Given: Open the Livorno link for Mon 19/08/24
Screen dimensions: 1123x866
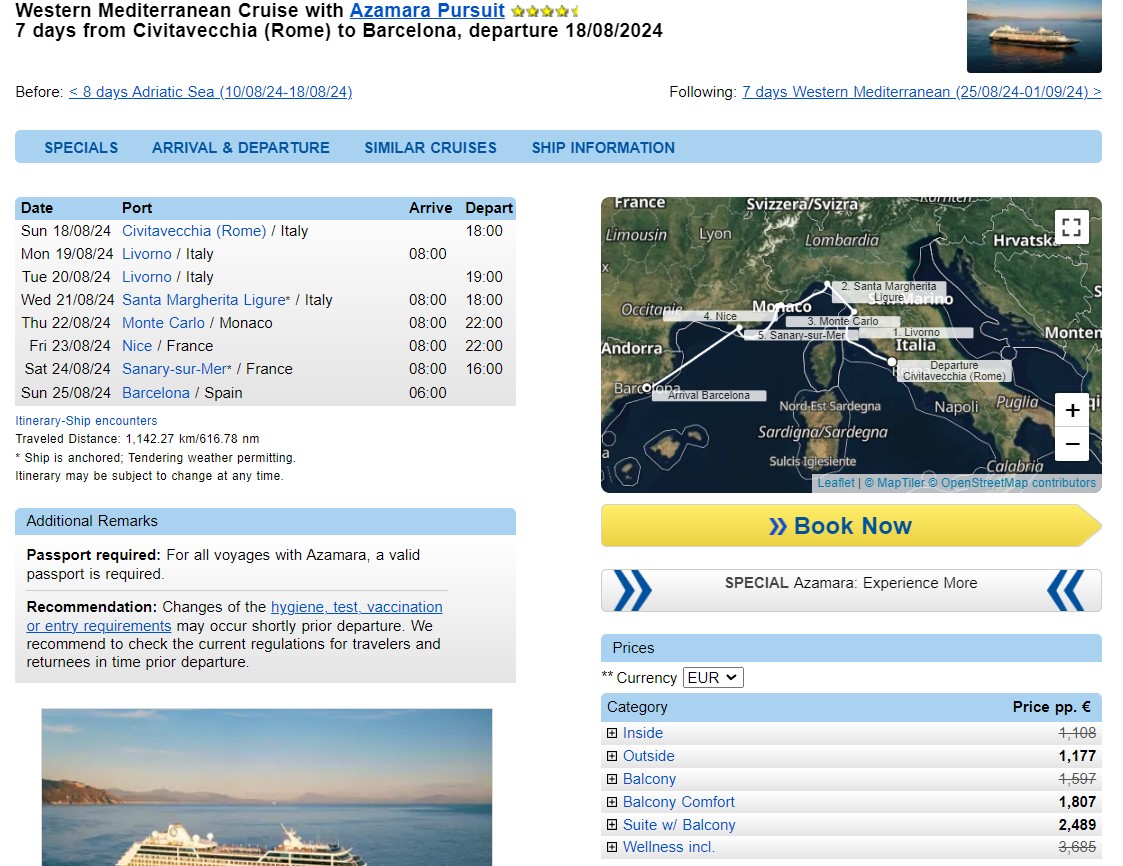Looking at the screenshot, I should pyautogui.click(x=147, y=254).
